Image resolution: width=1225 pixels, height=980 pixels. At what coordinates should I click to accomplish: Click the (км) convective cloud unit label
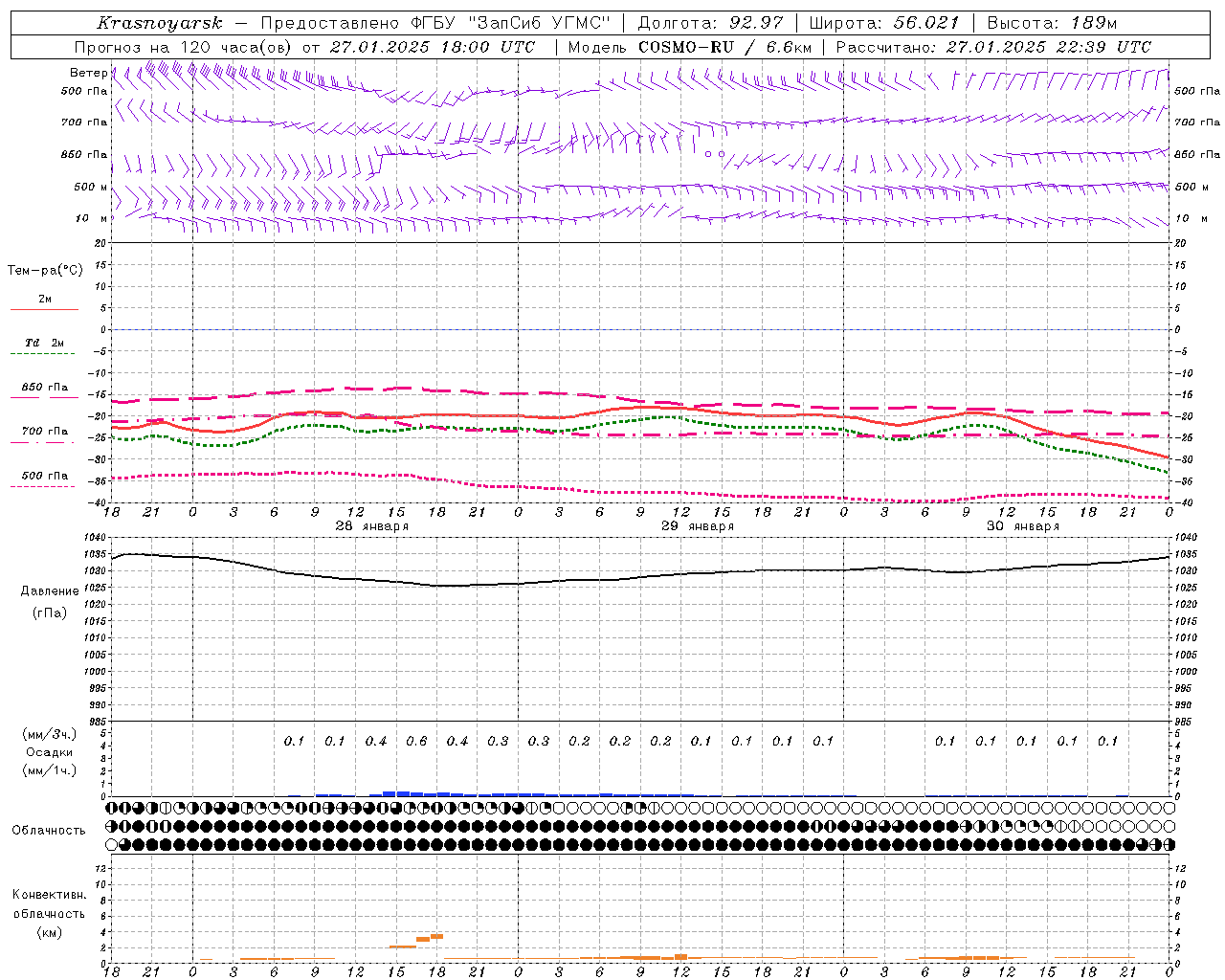point(49,932)
